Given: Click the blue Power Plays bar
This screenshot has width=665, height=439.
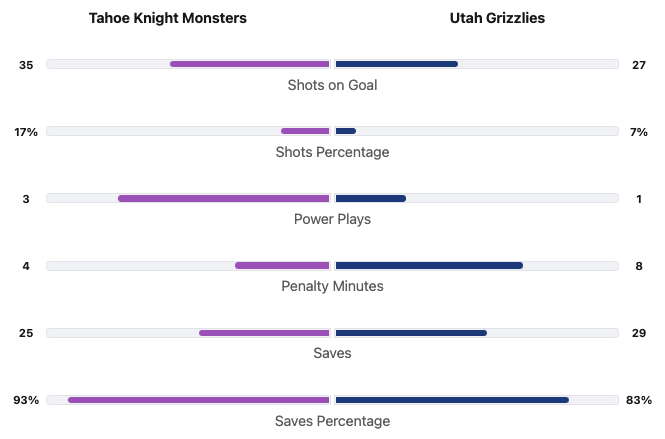Looking at the screenshot, I should point(370,198).
